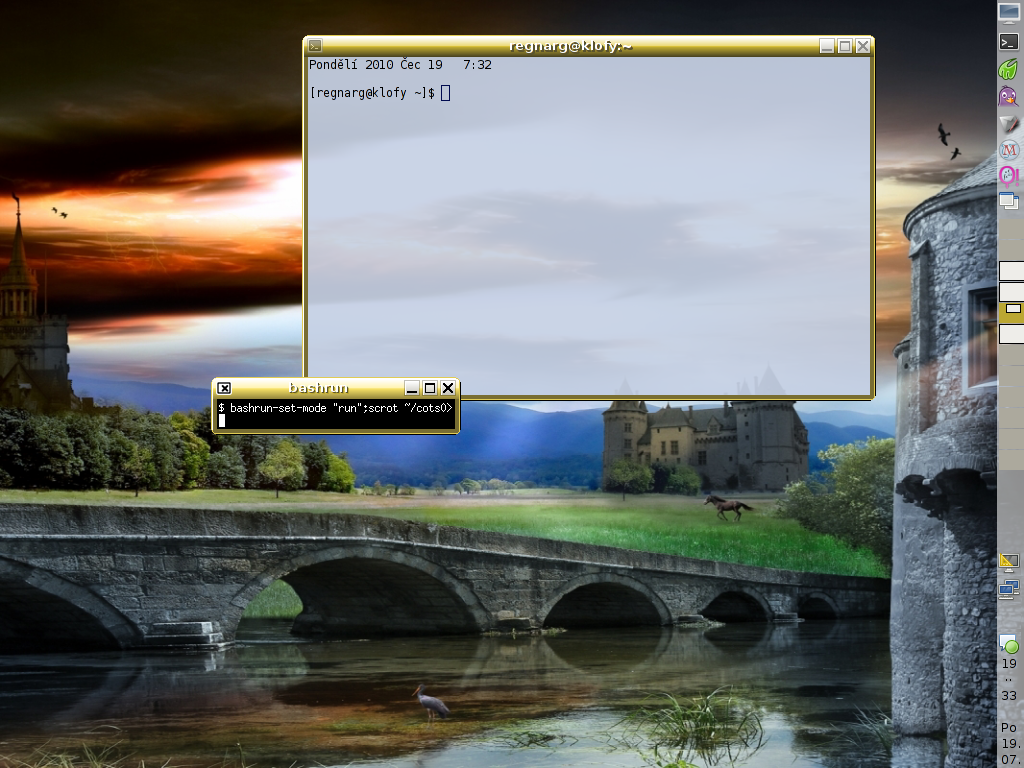Click the panel clock showing 19 33
Image resolution: width=1024 pixels, height=768 pixels.
point(1010,679)
